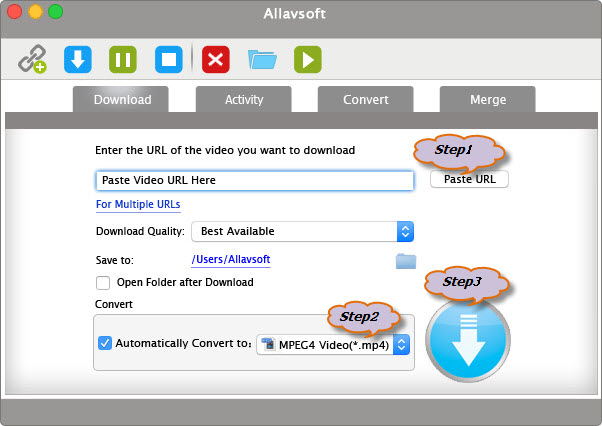
Task: Click the add URL link icon
Action: (32, 59)
